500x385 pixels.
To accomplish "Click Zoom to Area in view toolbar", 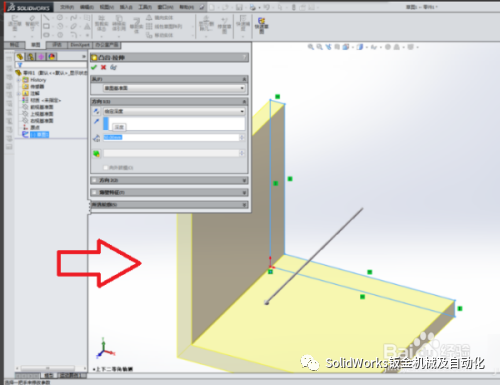I will coord(320,47).
